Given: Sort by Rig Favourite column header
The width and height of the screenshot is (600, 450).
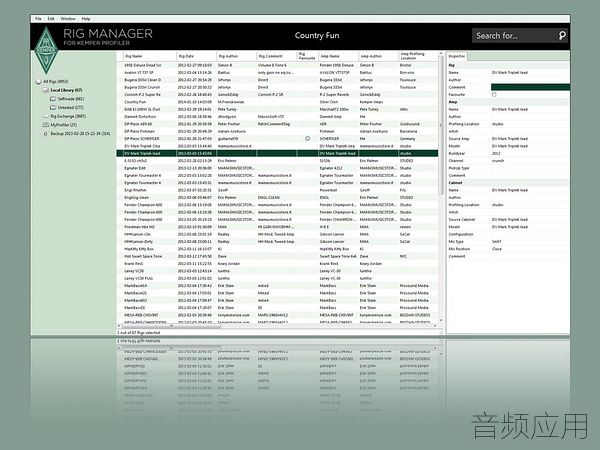Looking at the screenshot, I should pos(307,56).
